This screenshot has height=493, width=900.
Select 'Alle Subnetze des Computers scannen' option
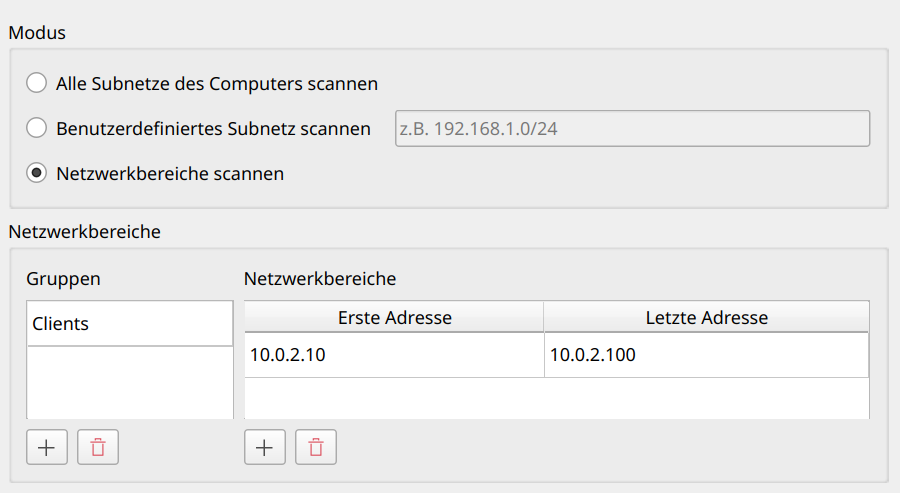pos(37,83)
